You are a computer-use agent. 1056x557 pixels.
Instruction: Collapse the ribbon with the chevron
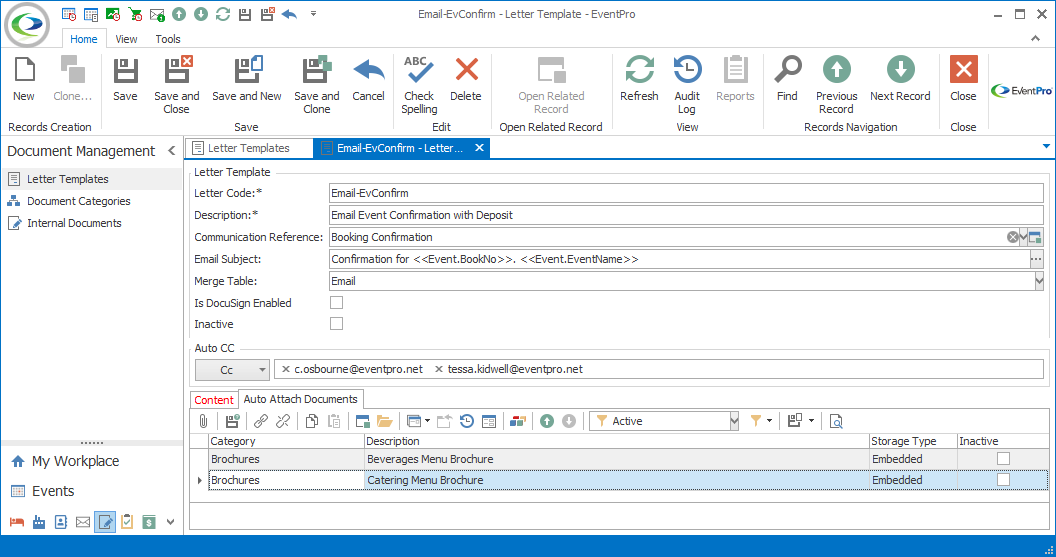click(x=1035, y=38)
